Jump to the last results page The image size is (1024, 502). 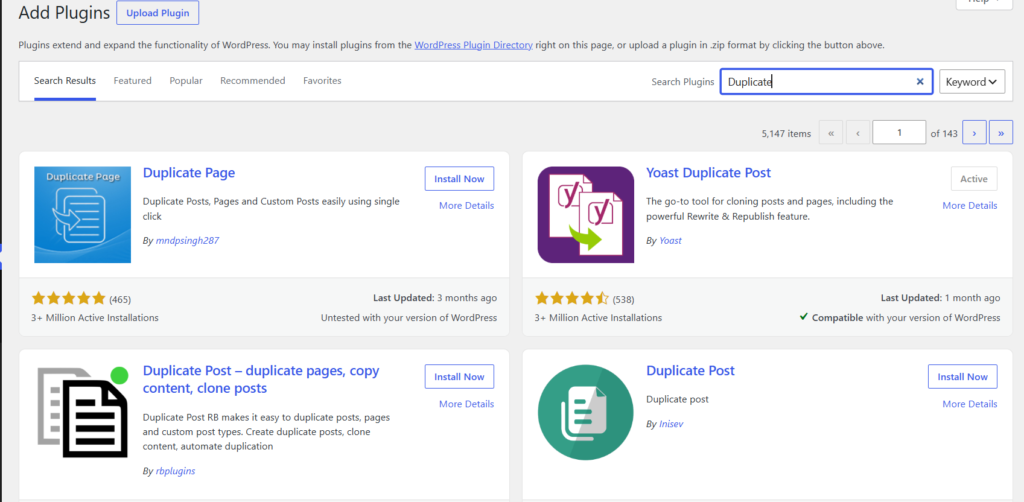(1001, 133)
